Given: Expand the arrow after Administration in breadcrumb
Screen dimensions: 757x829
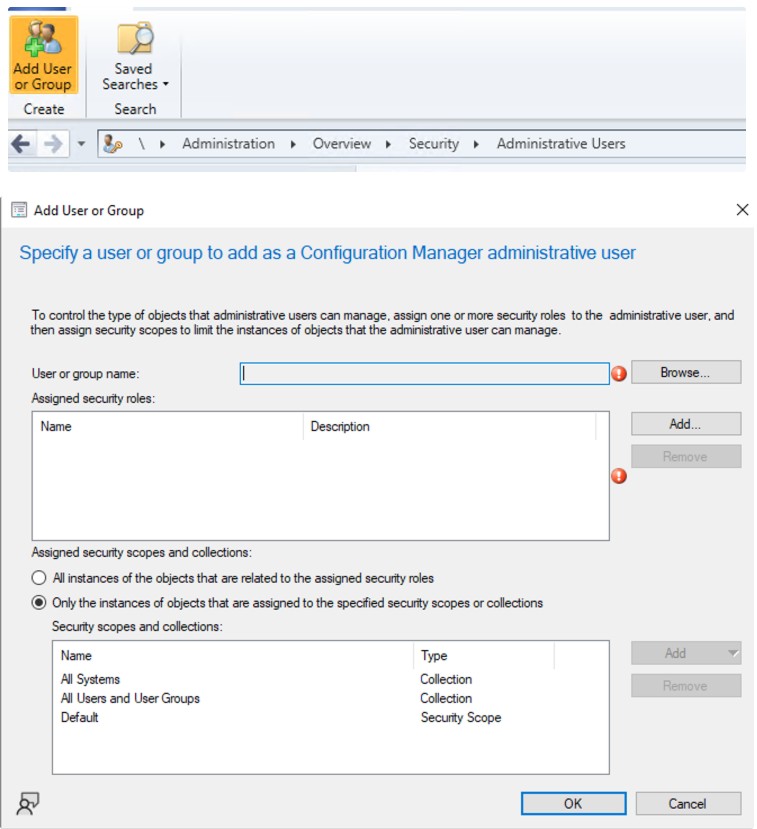Looking at the screenshot, I should point(293,144).
